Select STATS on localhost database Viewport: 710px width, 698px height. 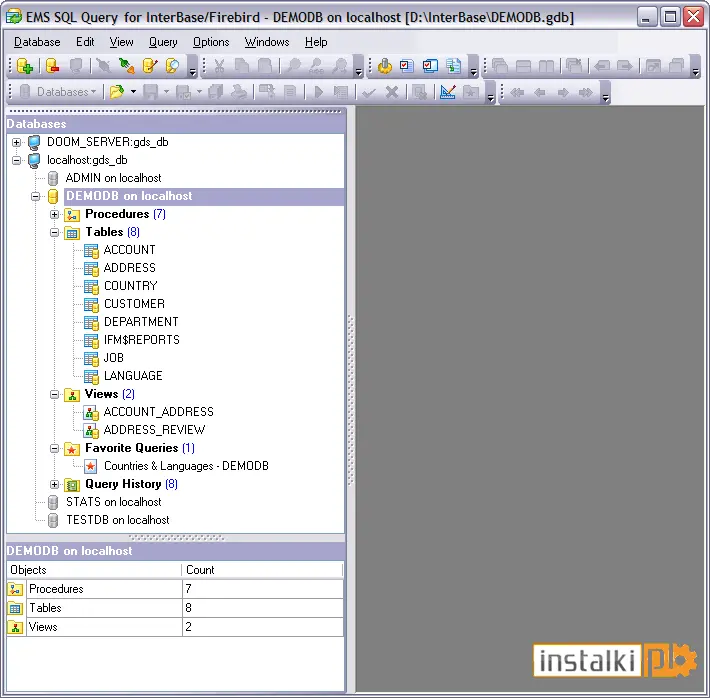pos(113,502)
